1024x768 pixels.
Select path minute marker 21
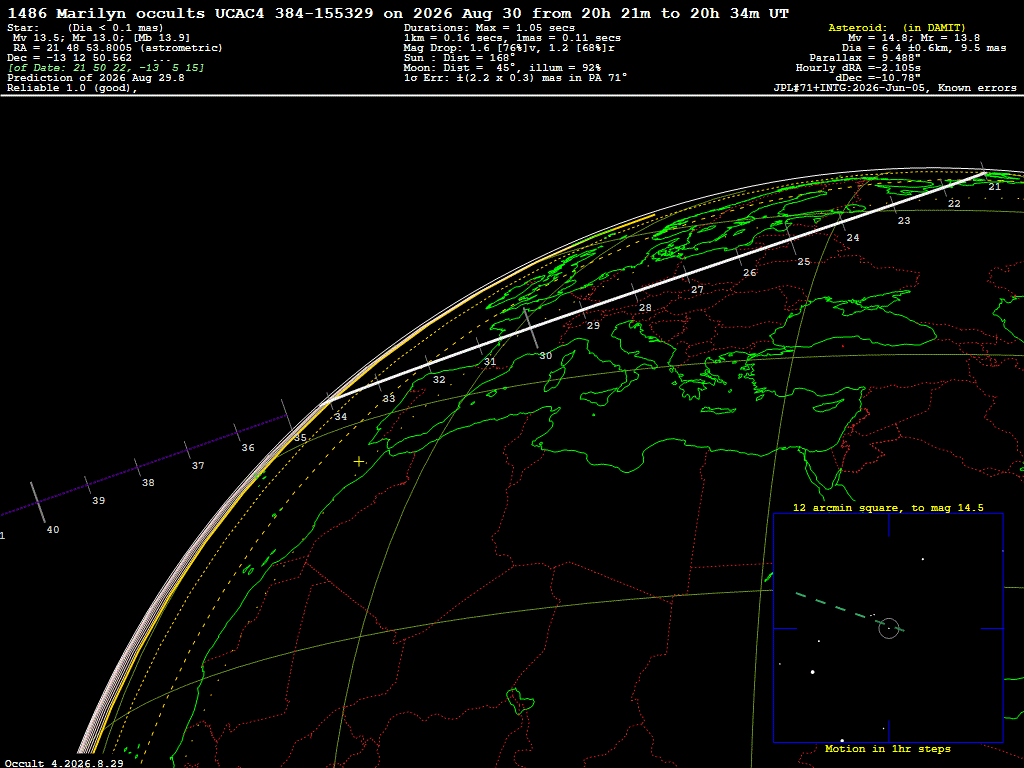click(x=994, y=186)
